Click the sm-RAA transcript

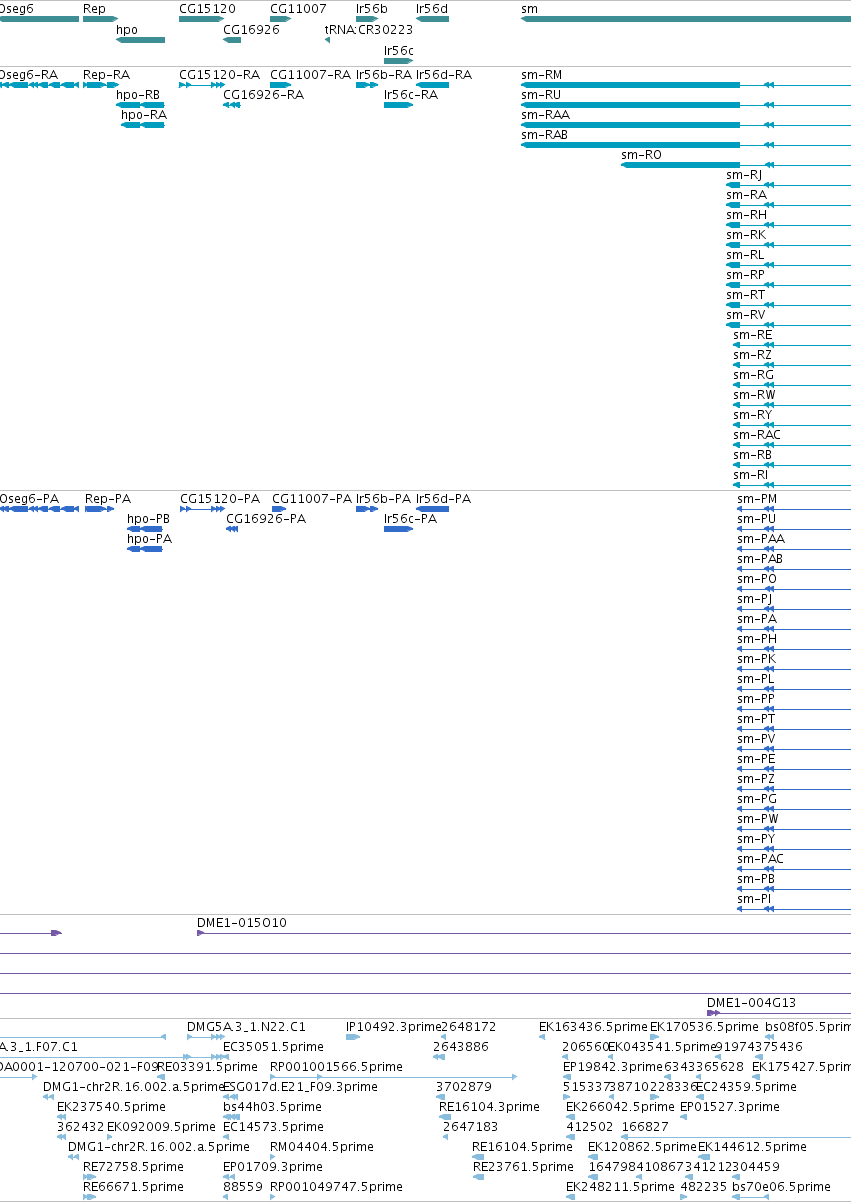686,125
